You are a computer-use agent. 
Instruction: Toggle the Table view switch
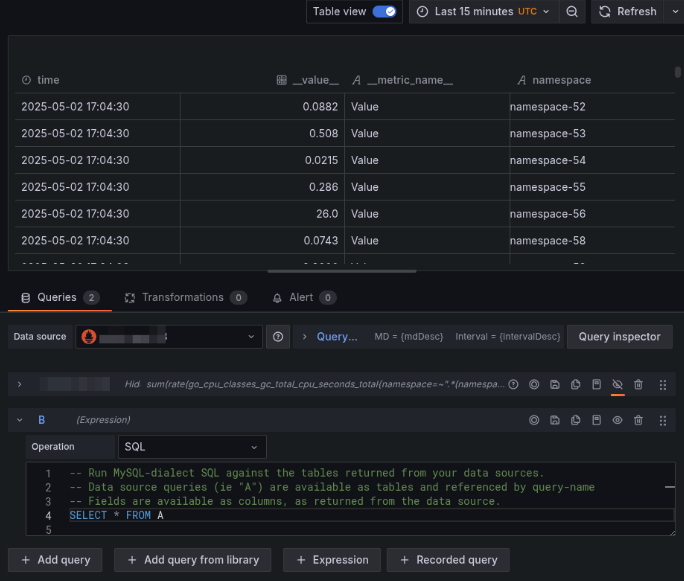[x=384, y=11]
